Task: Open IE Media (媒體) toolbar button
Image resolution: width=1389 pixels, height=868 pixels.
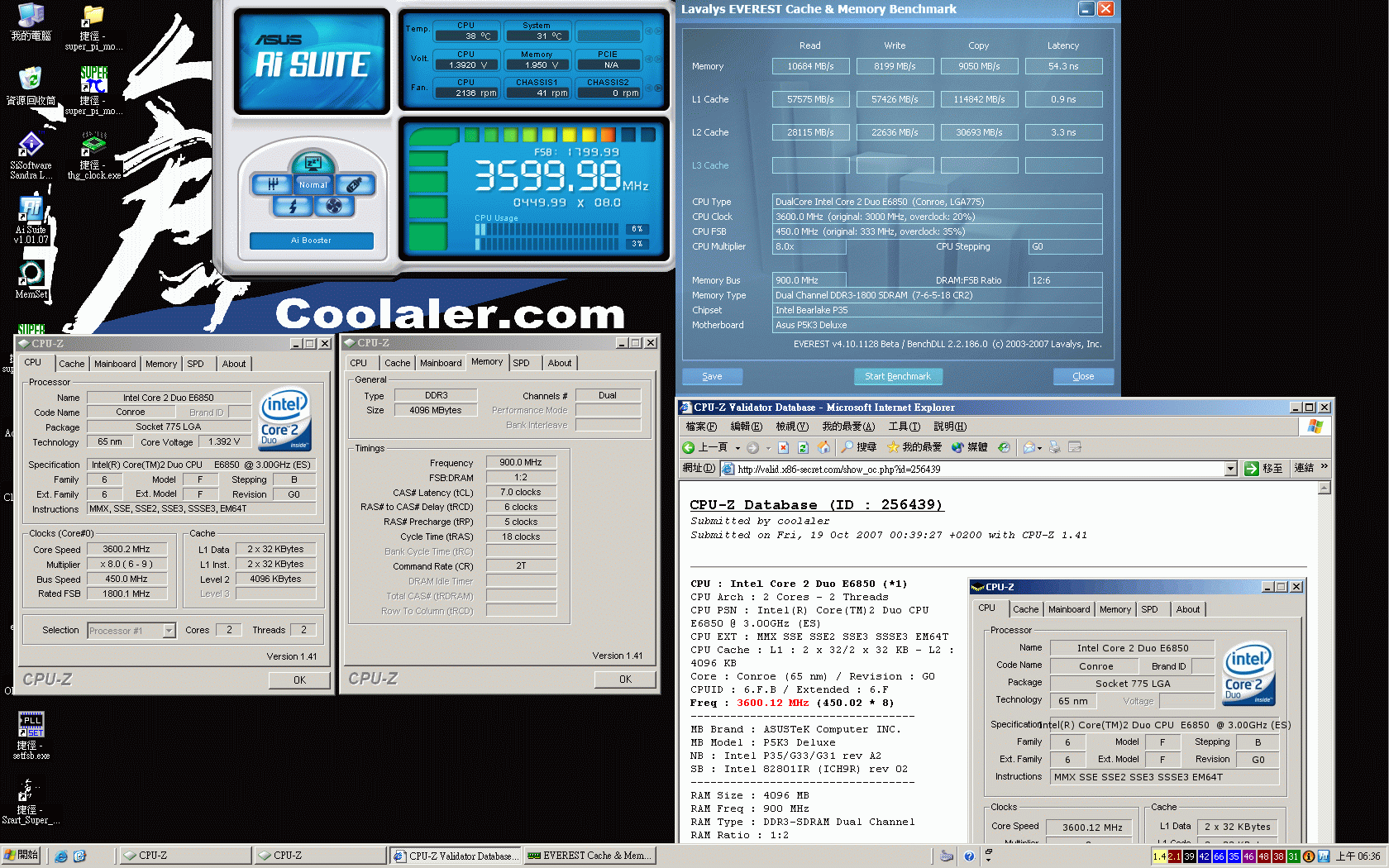Action: pos(969,447)
